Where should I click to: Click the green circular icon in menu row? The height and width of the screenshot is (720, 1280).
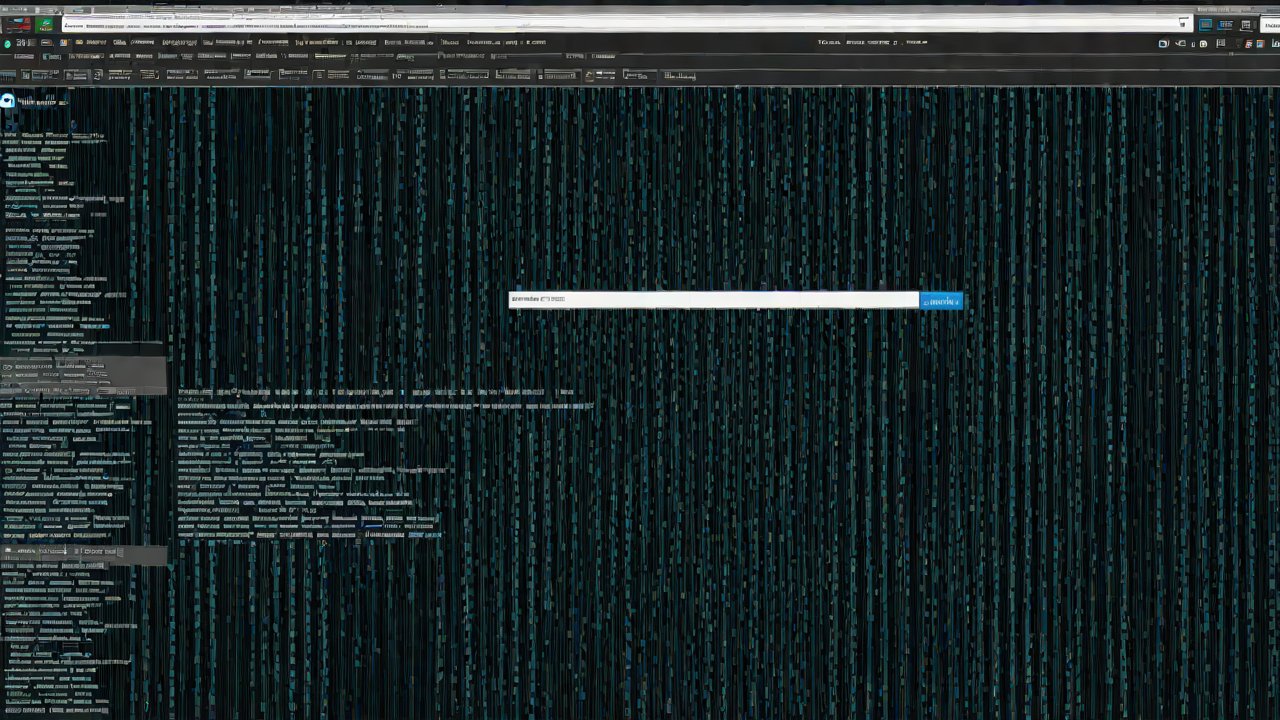(x=8, y=44)
